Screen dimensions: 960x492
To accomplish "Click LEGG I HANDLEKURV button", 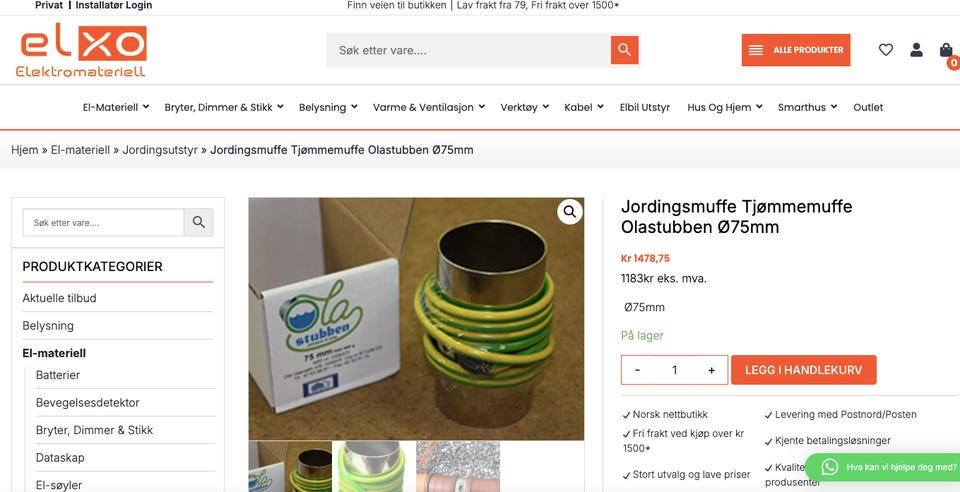I will tap(803, 370).
